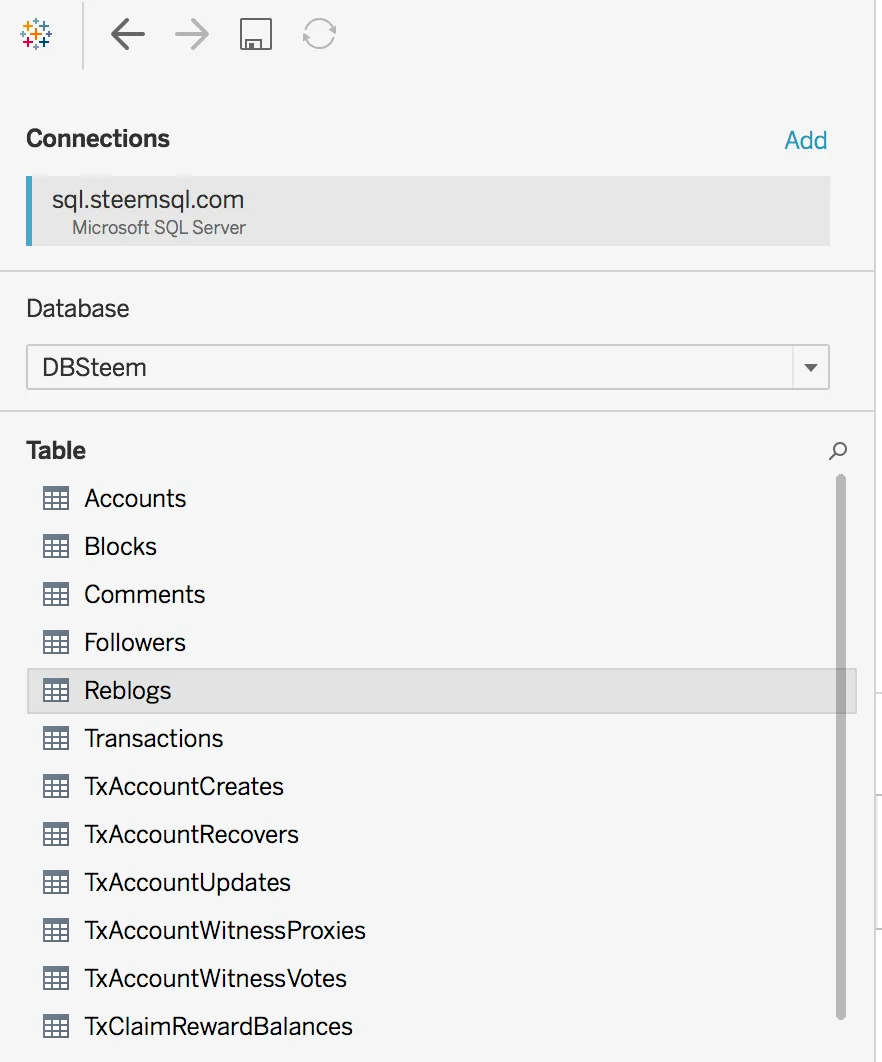
Task: Go forward with the right arrow
Action: (192, 34)
